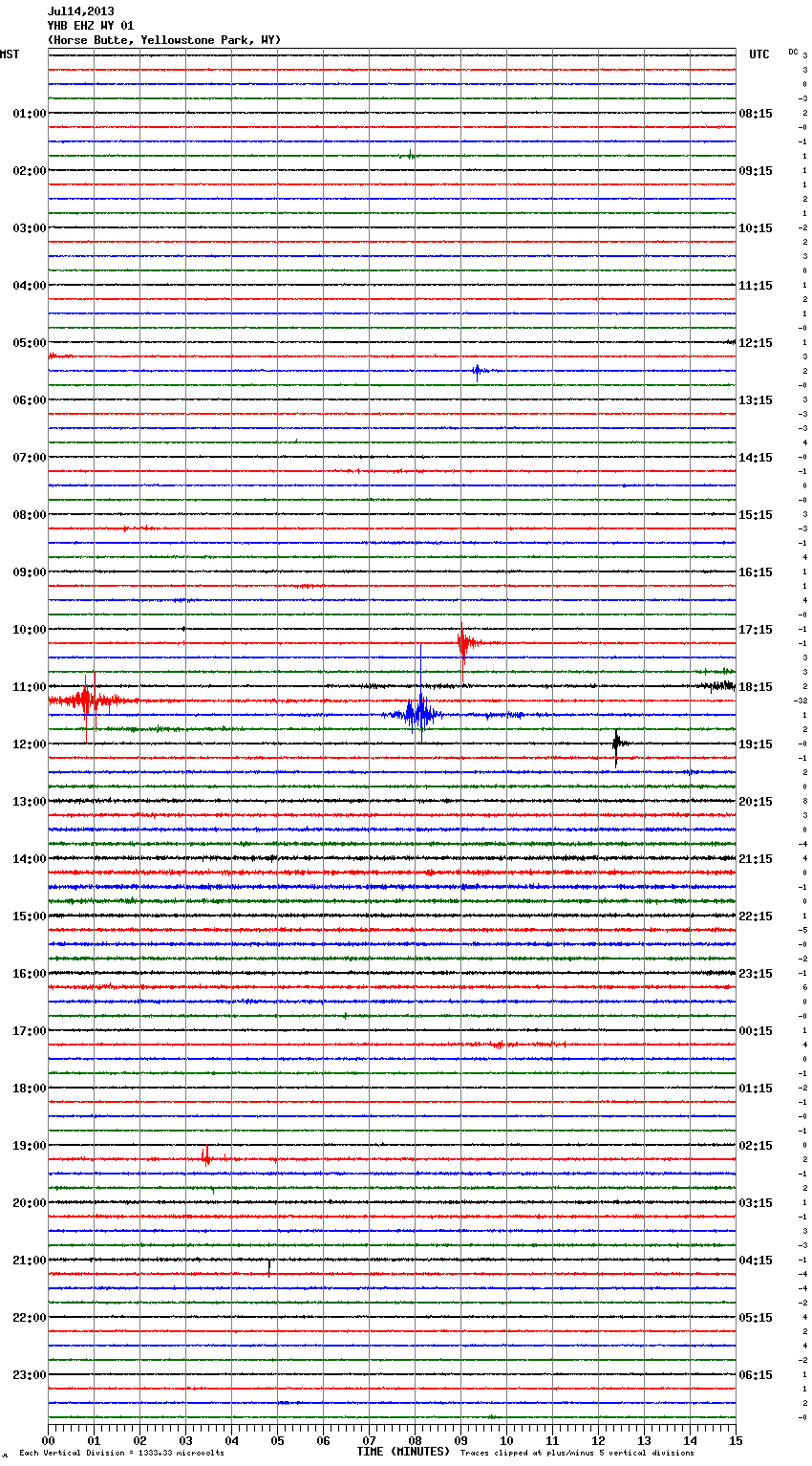This screenshot has width=812, height=1466.
Task: Click the "12:15" UTC label
Action: [756, 343]
